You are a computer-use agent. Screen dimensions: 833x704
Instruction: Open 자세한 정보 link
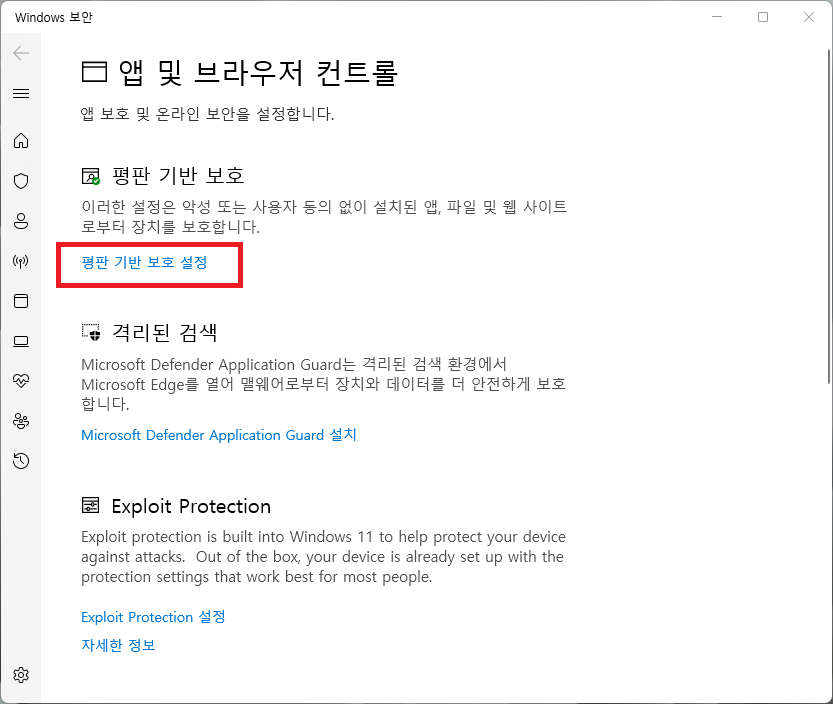(x=118, y=645)
